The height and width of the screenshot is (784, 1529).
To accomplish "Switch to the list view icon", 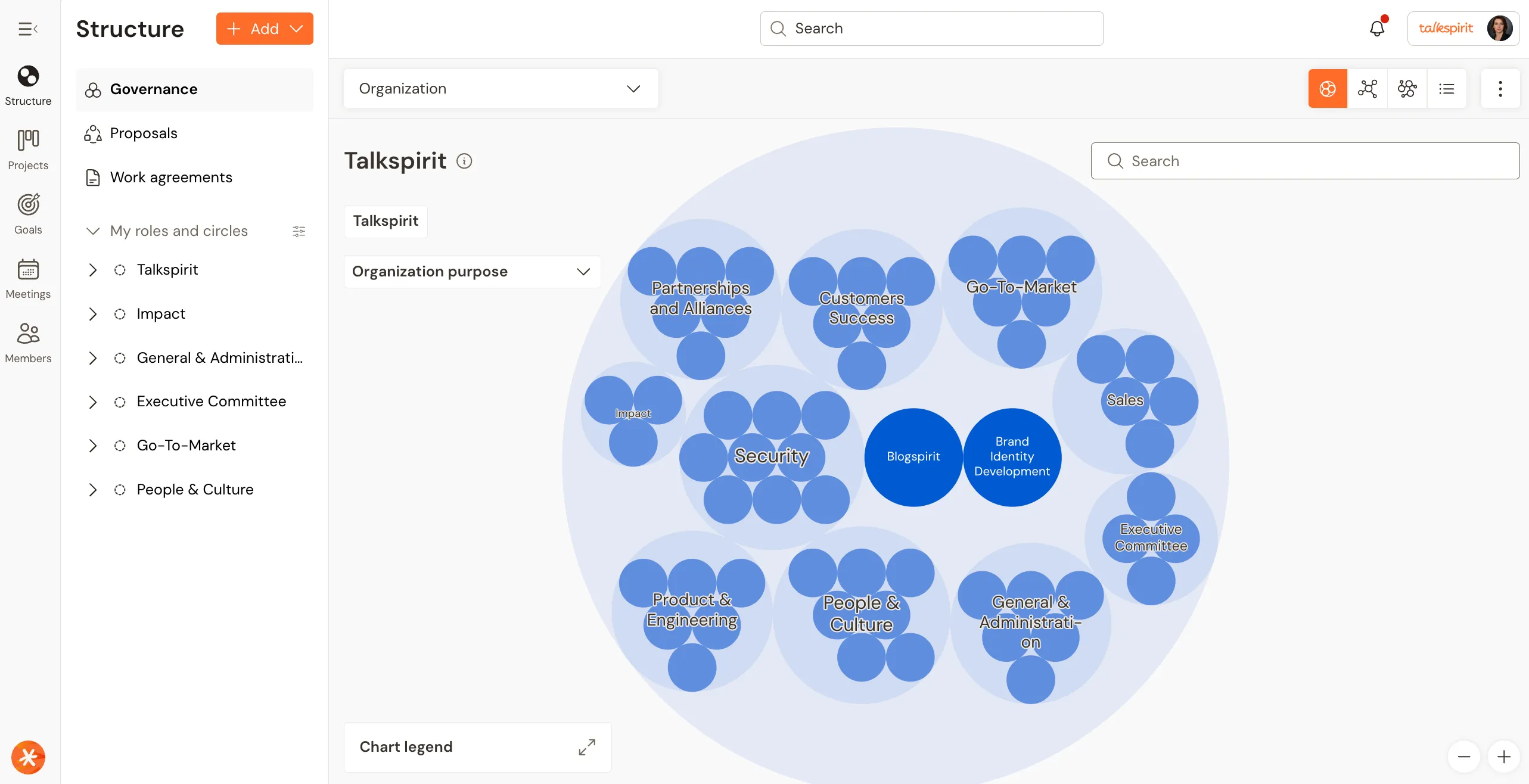I will point(1447,89).
